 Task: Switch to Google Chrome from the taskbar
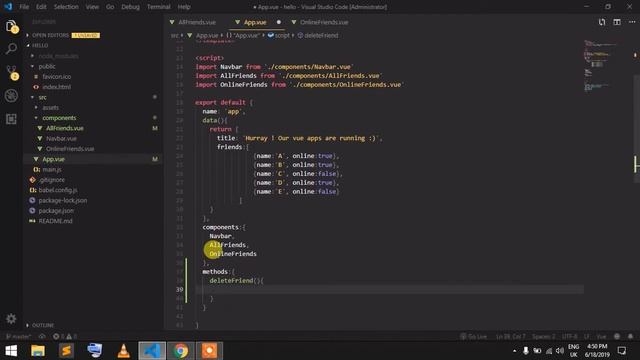coord(180,351)
